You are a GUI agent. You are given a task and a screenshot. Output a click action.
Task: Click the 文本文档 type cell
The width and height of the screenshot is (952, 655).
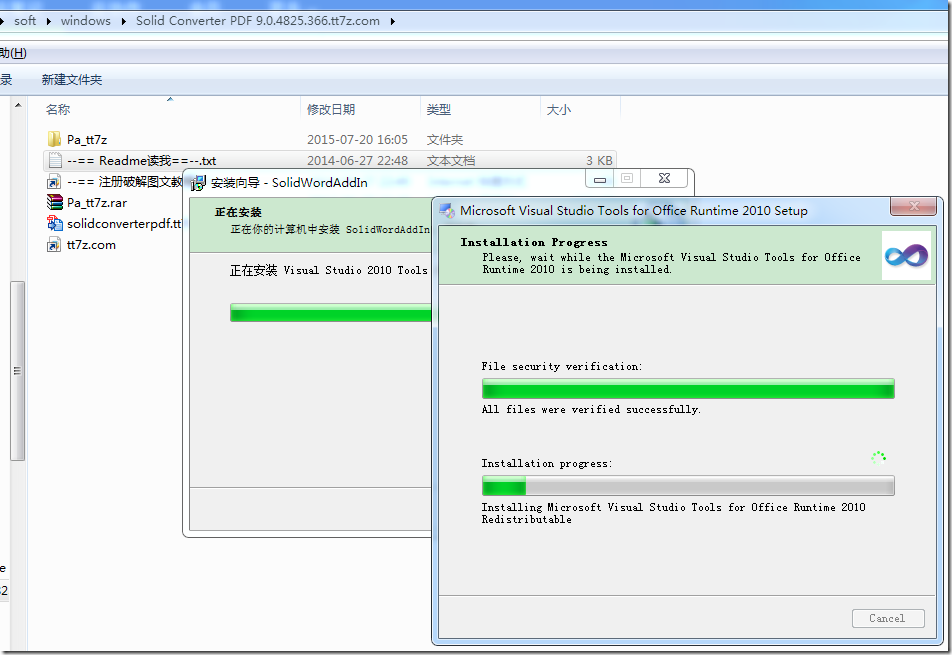point(450,161)
